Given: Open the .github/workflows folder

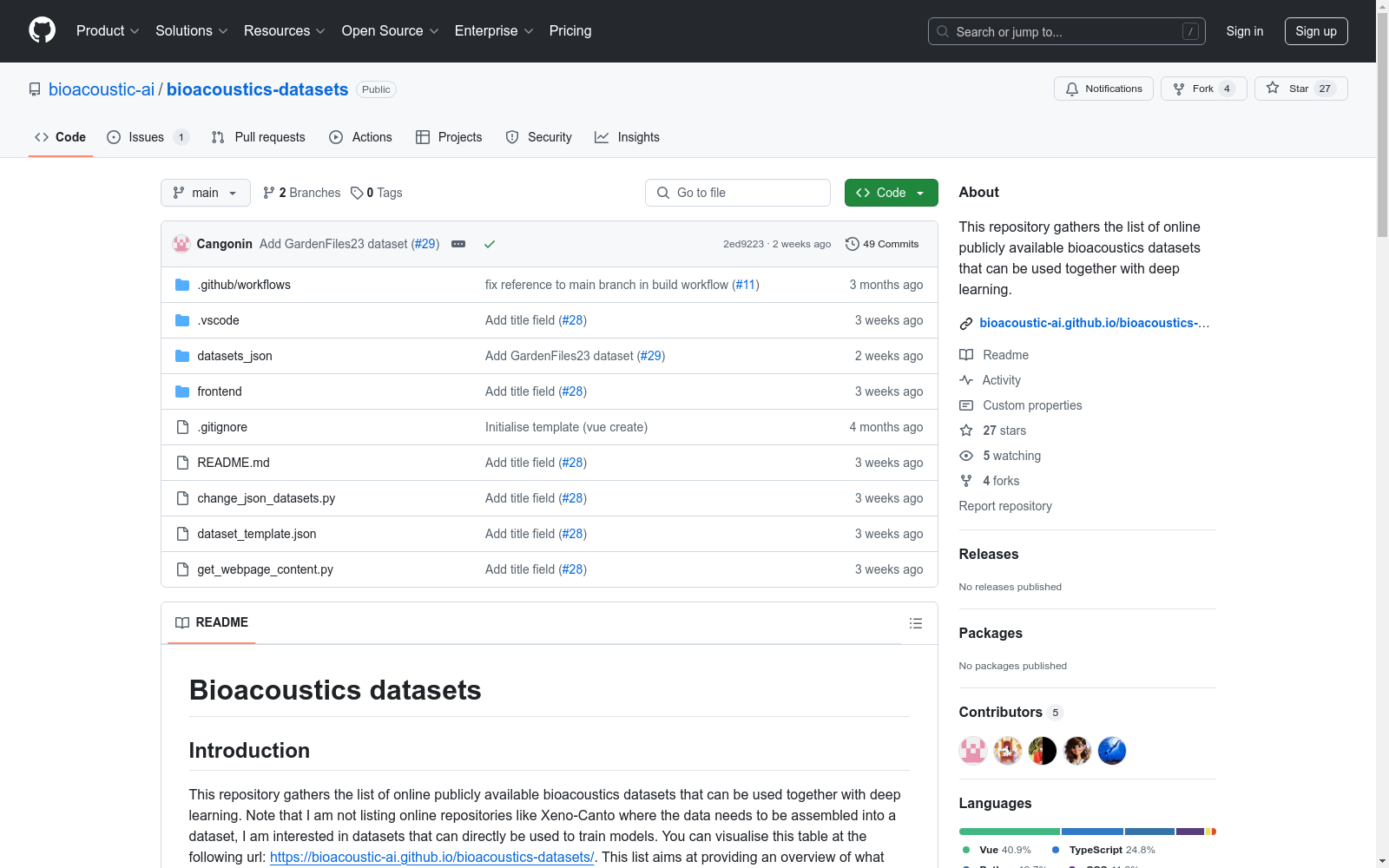Looking at the screenshot, I should click(244, 285).
